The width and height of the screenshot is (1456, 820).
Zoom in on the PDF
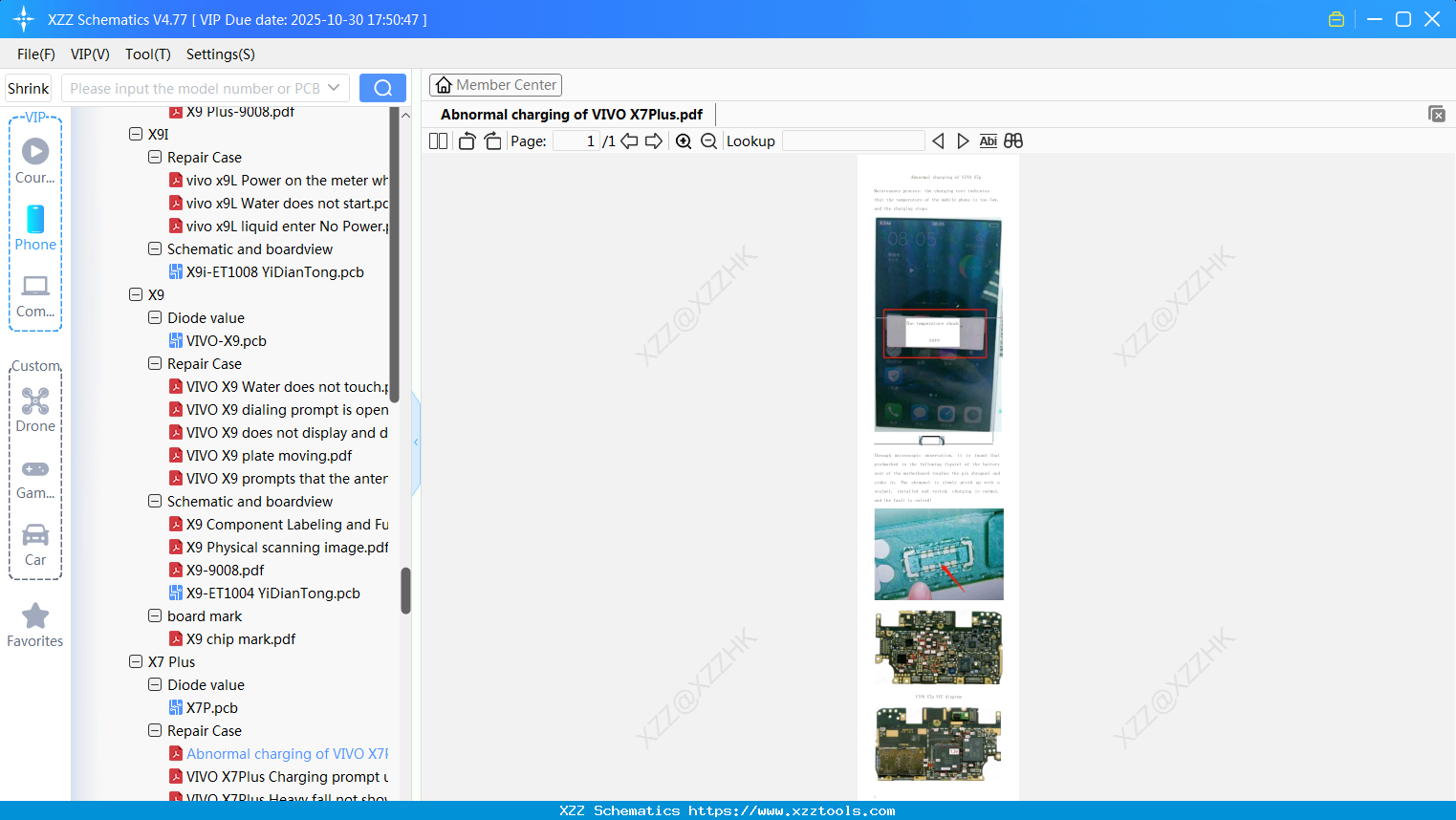pyautogui.click(x=684, y=141)
